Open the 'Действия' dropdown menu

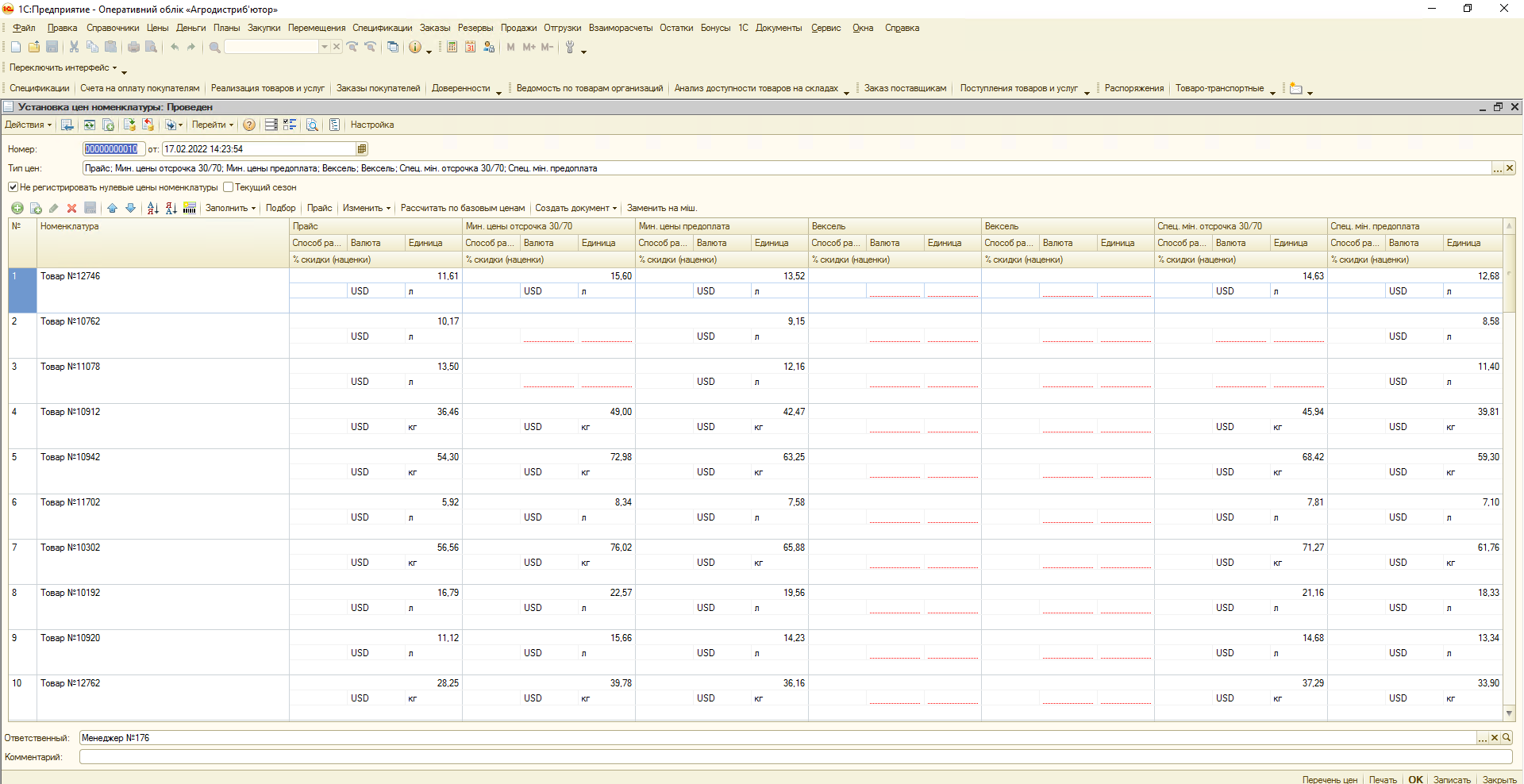28,125
